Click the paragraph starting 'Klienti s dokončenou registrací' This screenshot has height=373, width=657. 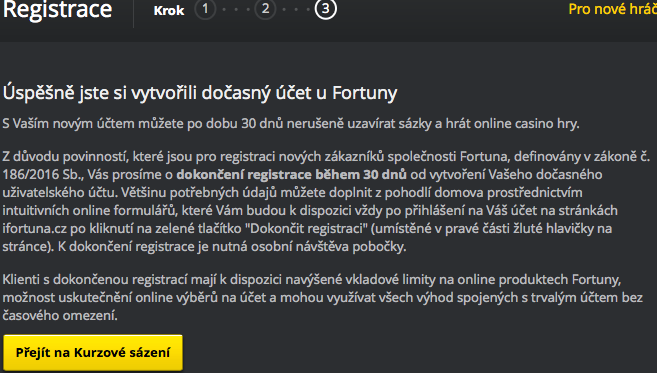[323, 298]
